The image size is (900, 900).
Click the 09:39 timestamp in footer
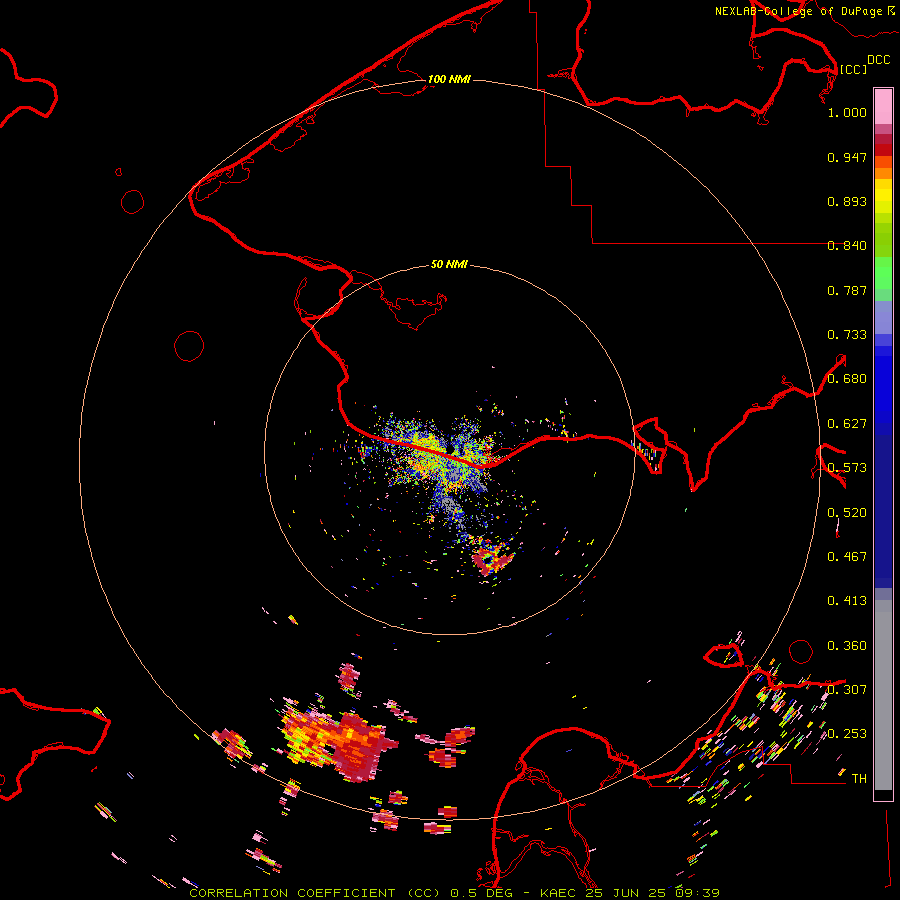[697, 893]
